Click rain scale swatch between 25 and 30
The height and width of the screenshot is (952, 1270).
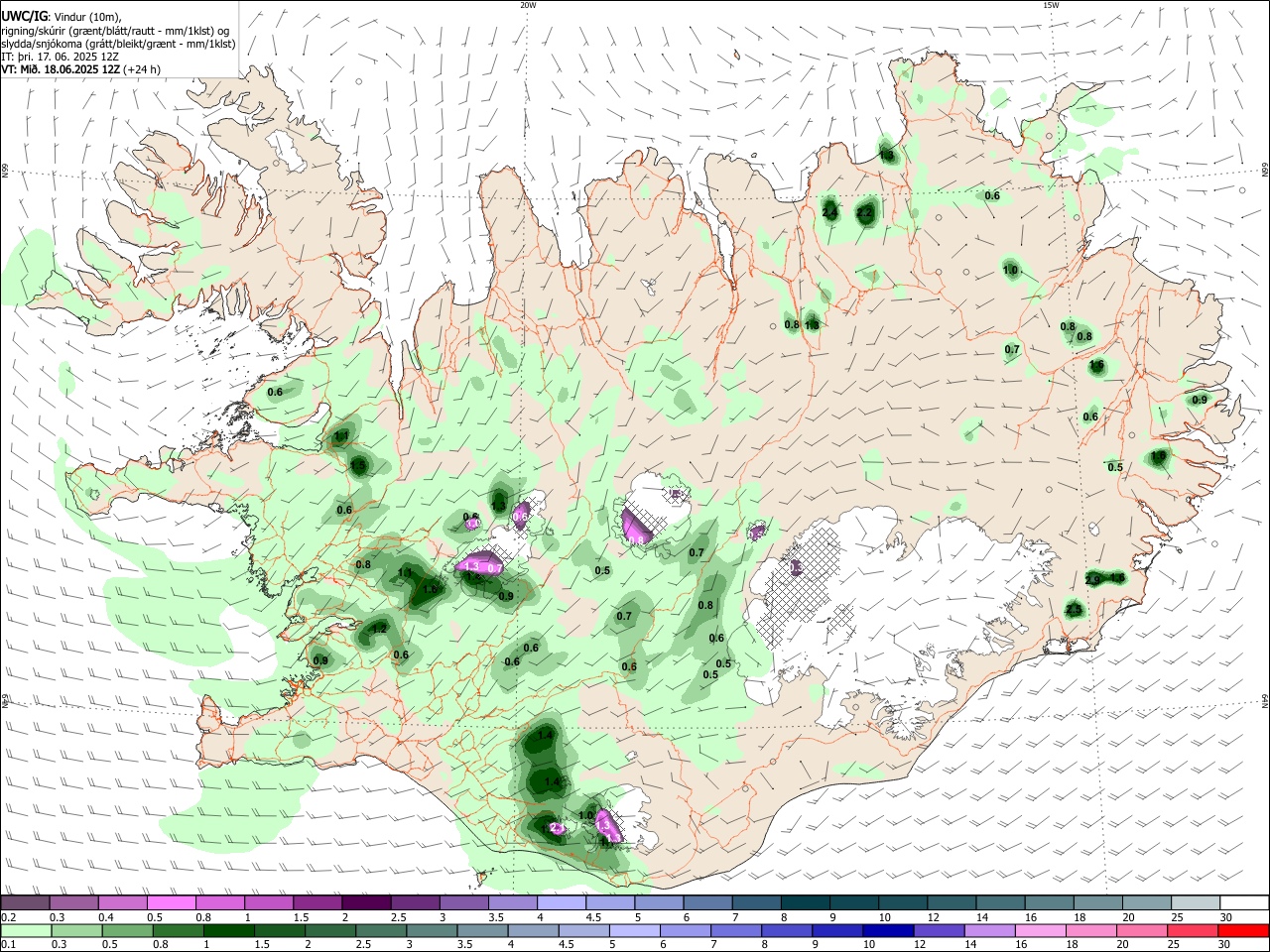pyautogui.click(x=1192, y=930)
